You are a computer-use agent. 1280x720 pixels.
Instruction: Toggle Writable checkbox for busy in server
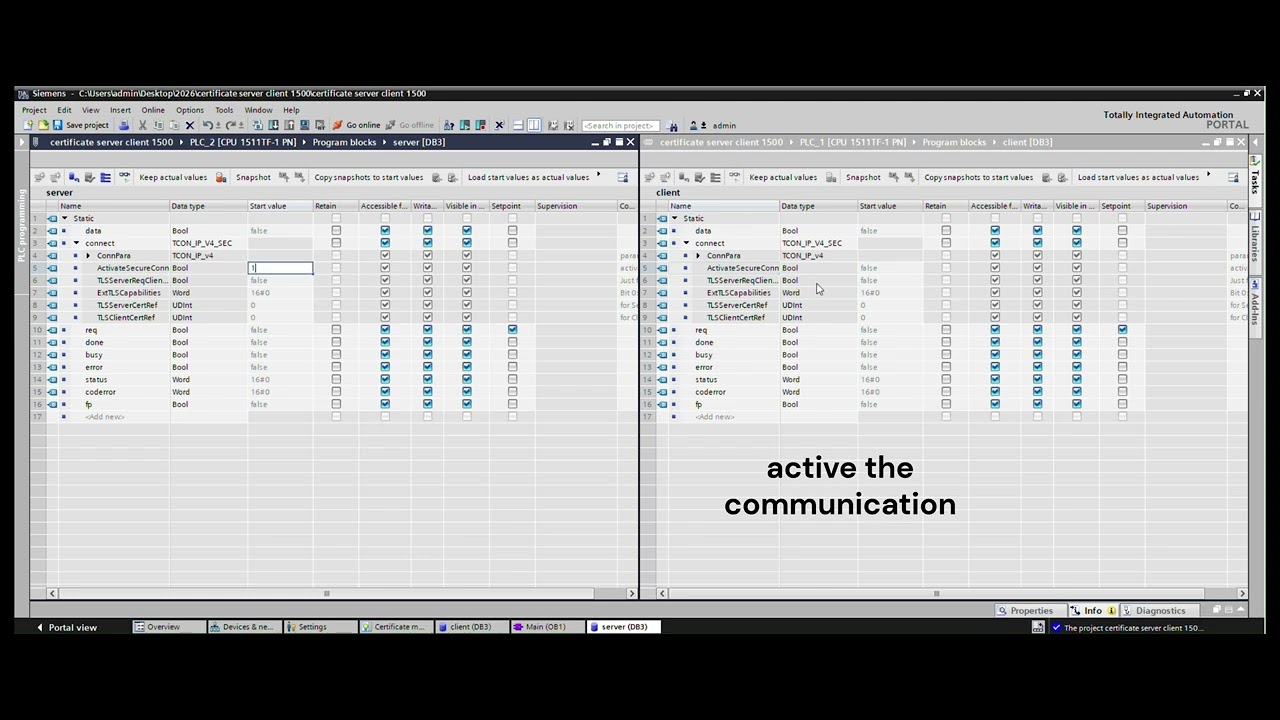tap(427, 354)
